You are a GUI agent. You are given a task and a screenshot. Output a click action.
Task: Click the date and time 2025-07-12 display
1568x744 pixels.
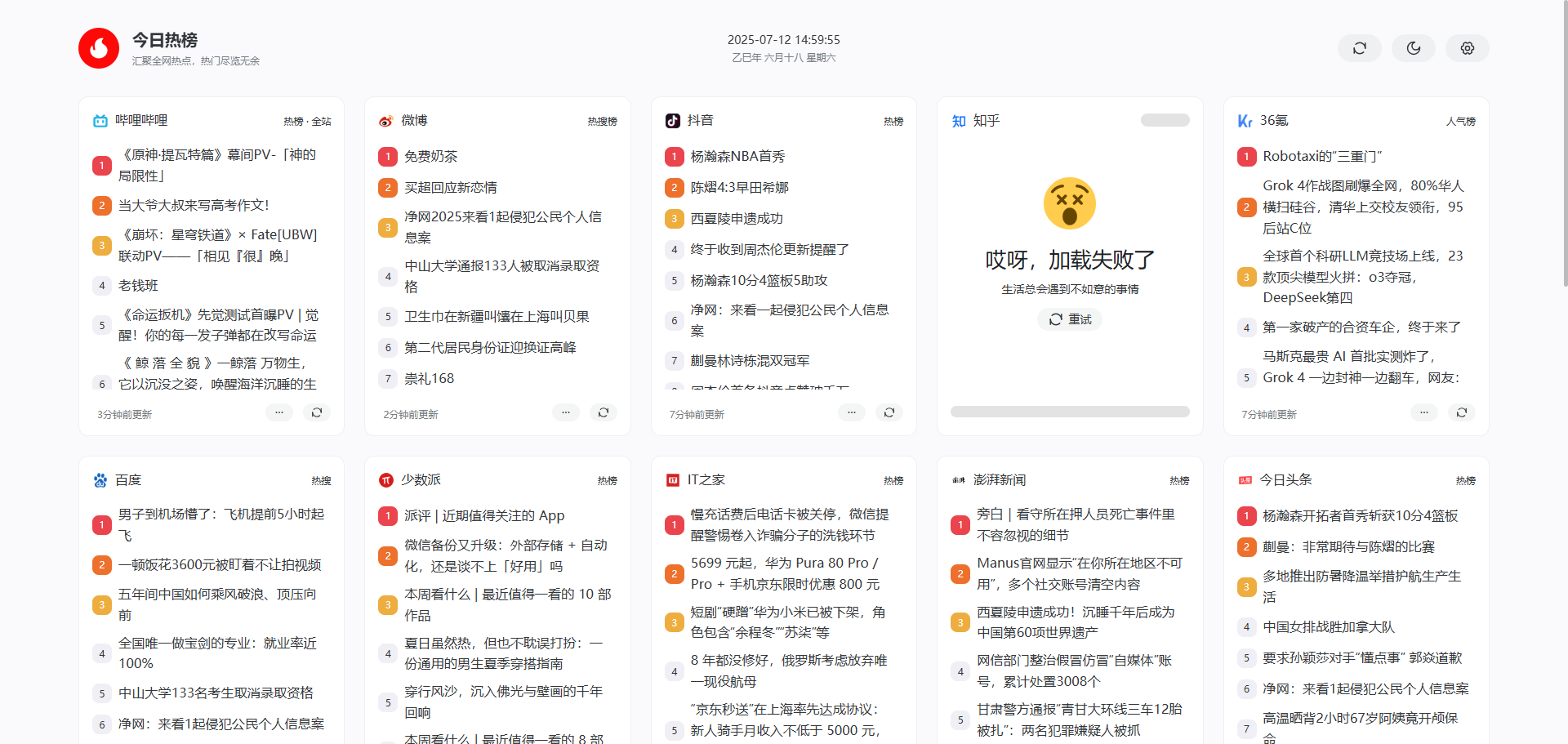coord(783,39)
